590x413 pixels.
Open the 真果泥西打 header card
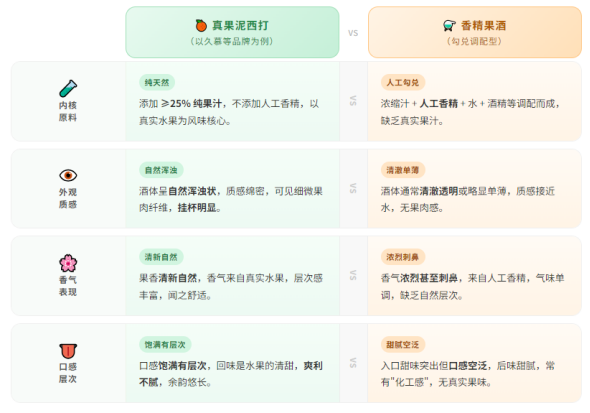pyautogui.click(x=232, y=32)
